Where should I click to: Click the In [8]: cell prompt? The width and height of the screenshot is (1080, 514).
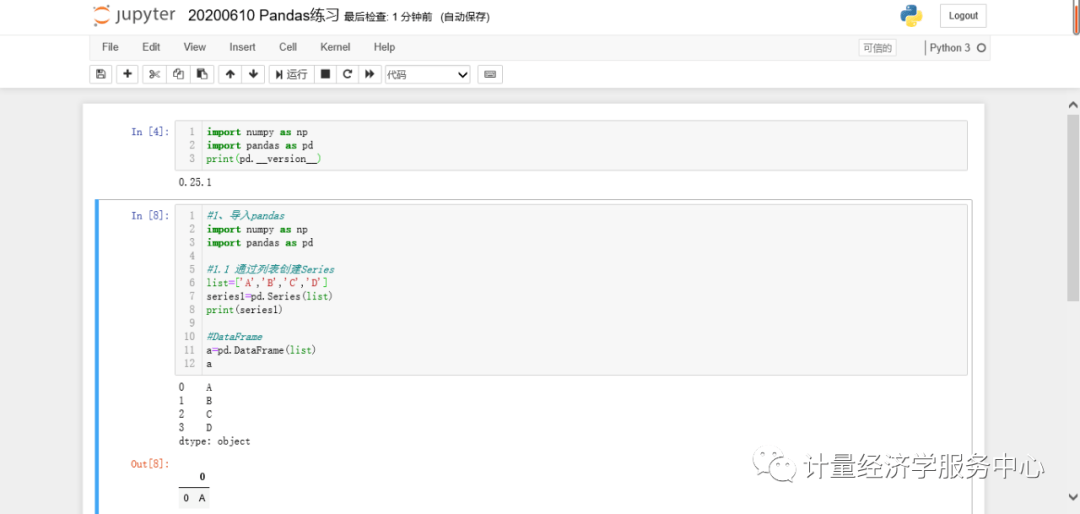click(x=150, y=216)
